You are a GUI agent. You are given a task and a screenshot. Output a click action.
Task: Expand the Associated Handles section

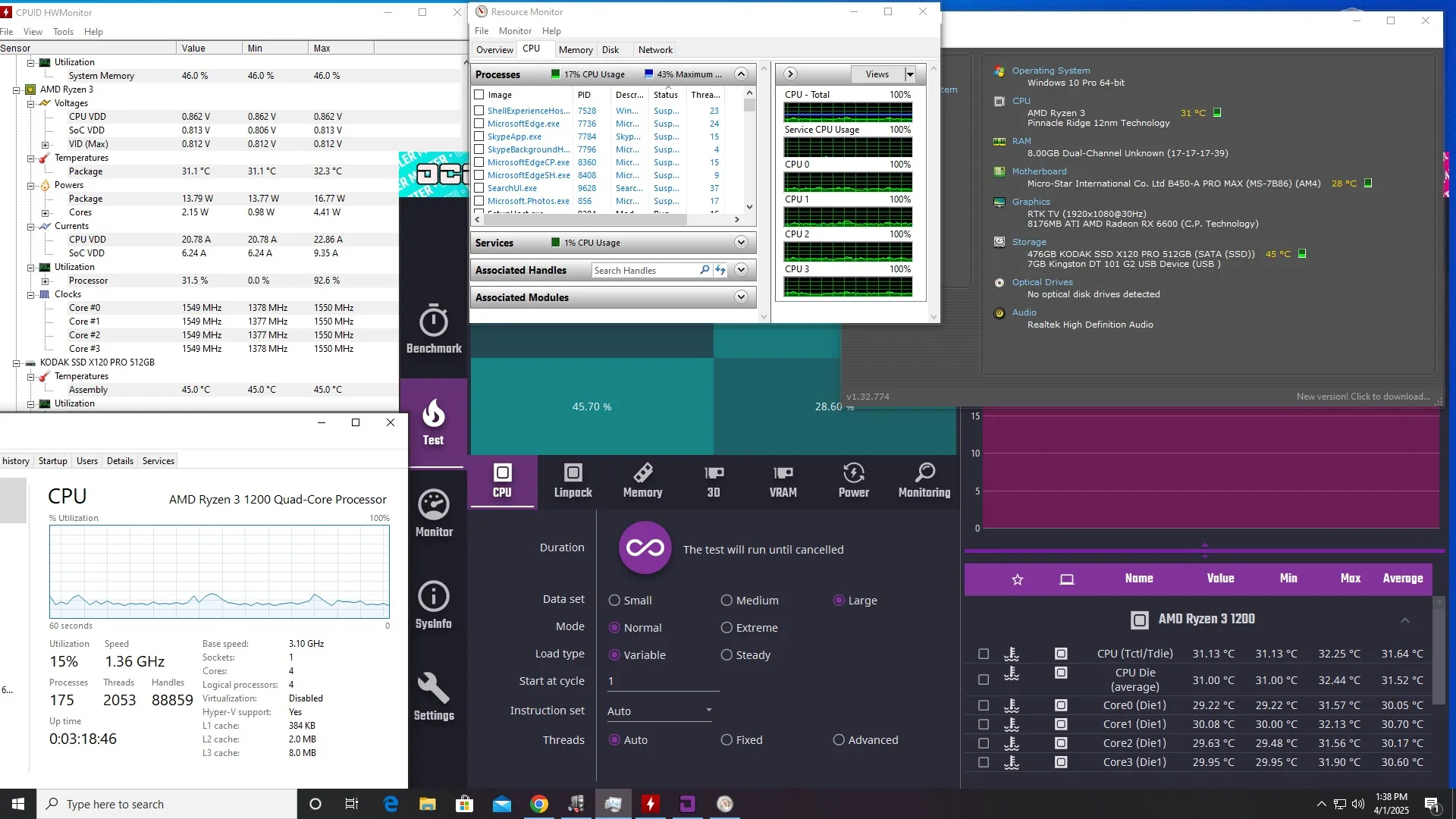(x=741, y=269)
